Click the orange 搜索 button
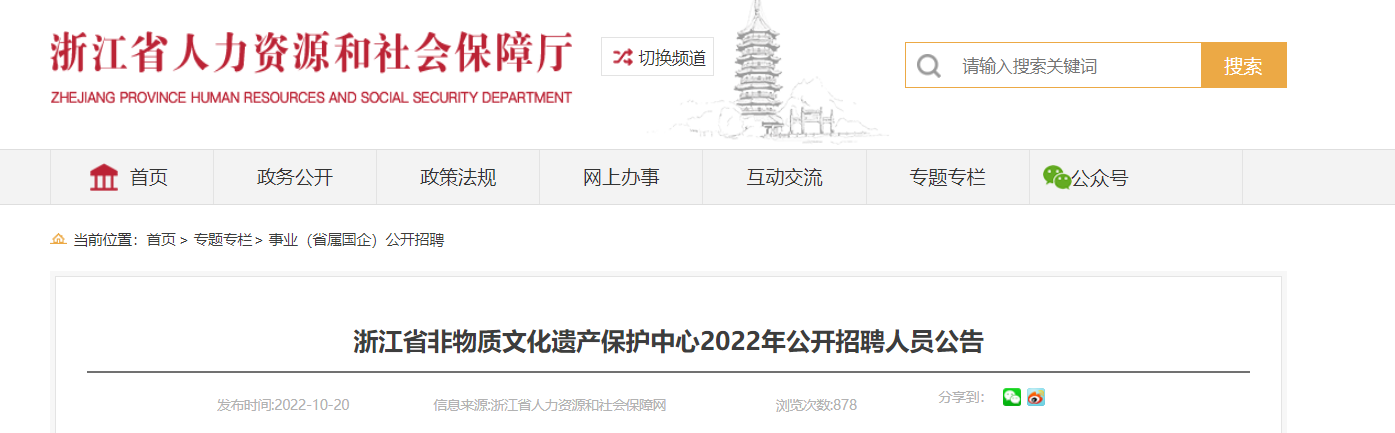The width and height of the screenshot is (1395, 433). 1244,66
